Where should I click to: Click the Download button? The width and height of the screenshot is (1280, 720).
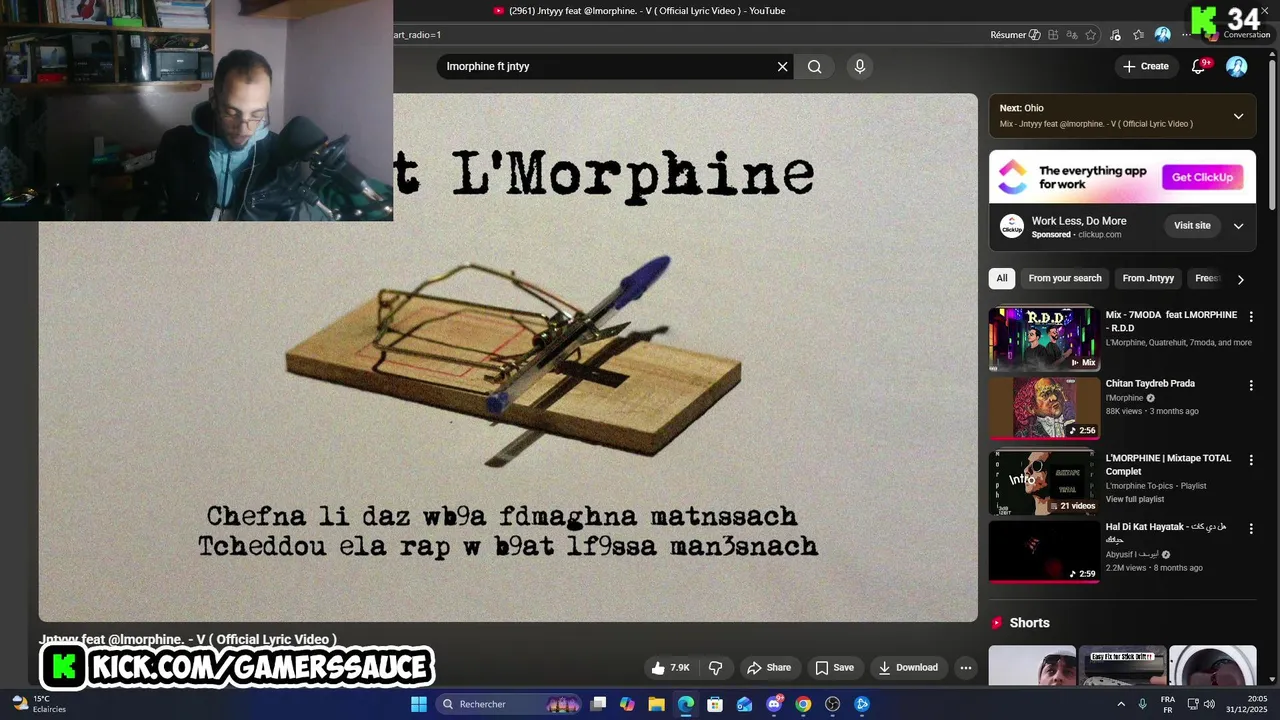tap(908, 668)
